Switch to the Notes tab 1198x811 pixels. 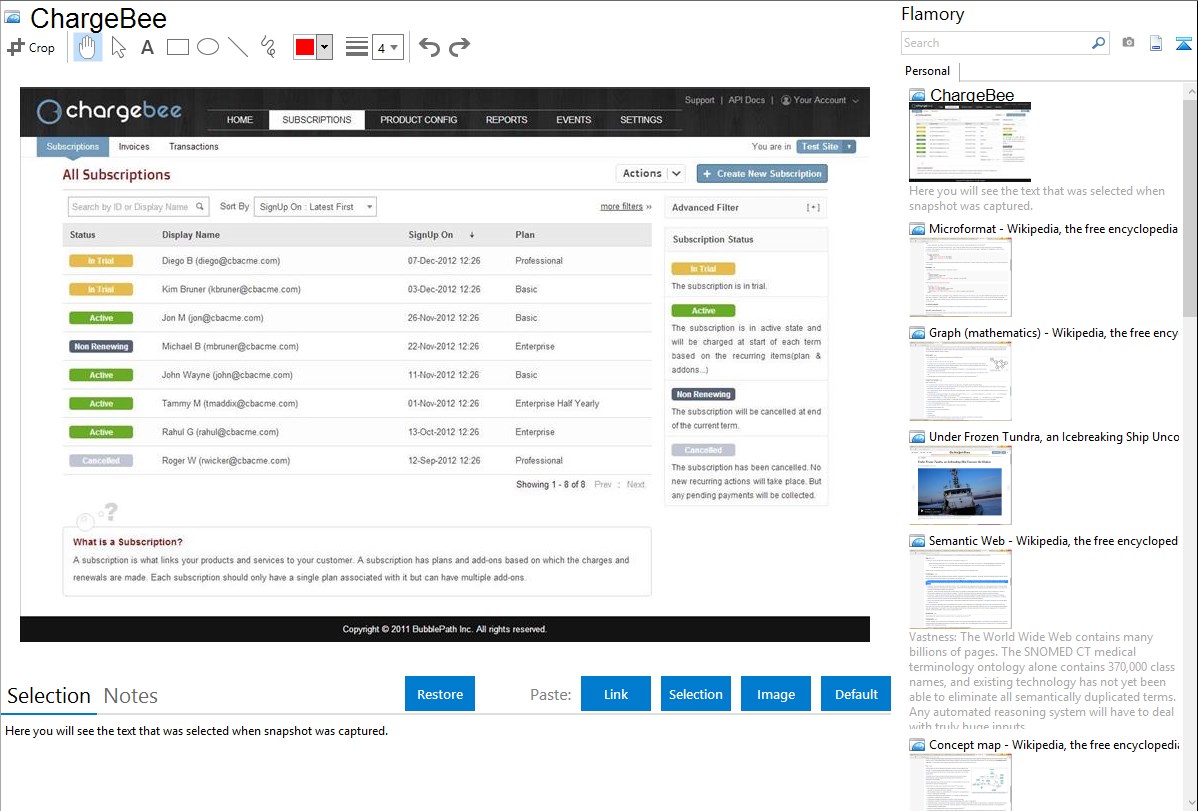[131, 696]
